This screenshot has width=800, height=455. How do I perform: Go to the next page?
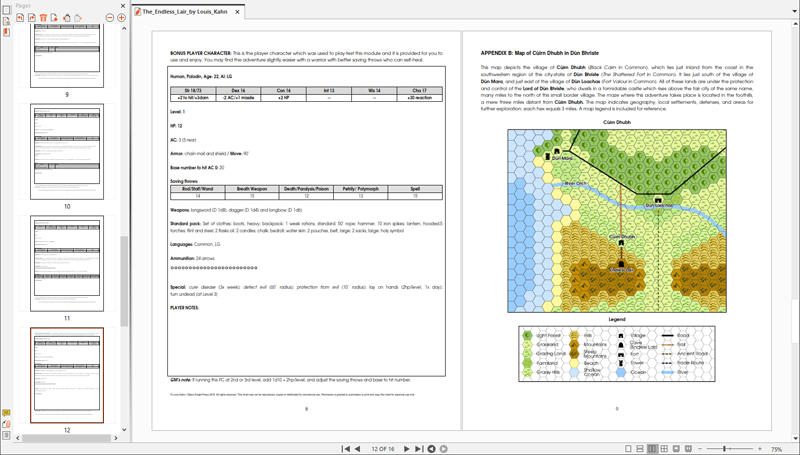[x=406, y=449]
